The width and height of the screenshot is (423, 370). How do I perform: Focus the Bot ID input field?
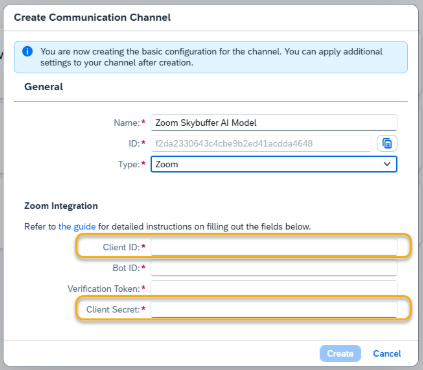click(x=274, y=268)
